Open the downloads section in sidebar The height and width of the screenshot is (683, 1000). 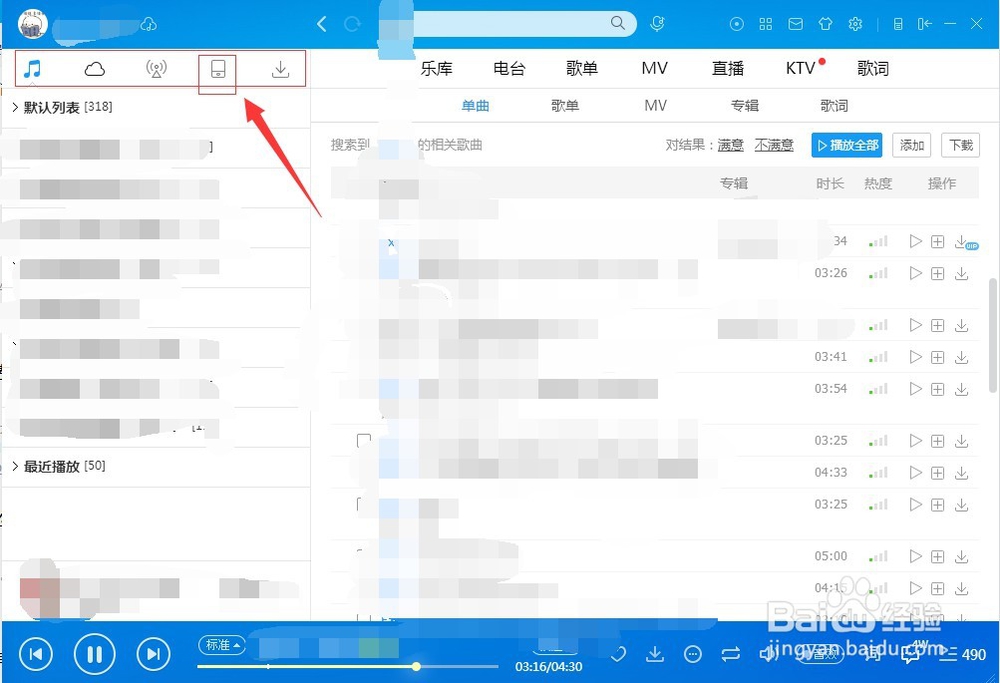tap(279, 70)
